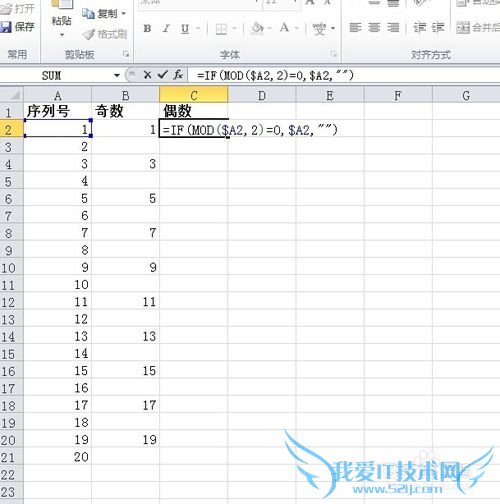The height and width of the screenshot is (504, 500).
Task: Click the 奇数 header cell
Action: coord(126,111)
